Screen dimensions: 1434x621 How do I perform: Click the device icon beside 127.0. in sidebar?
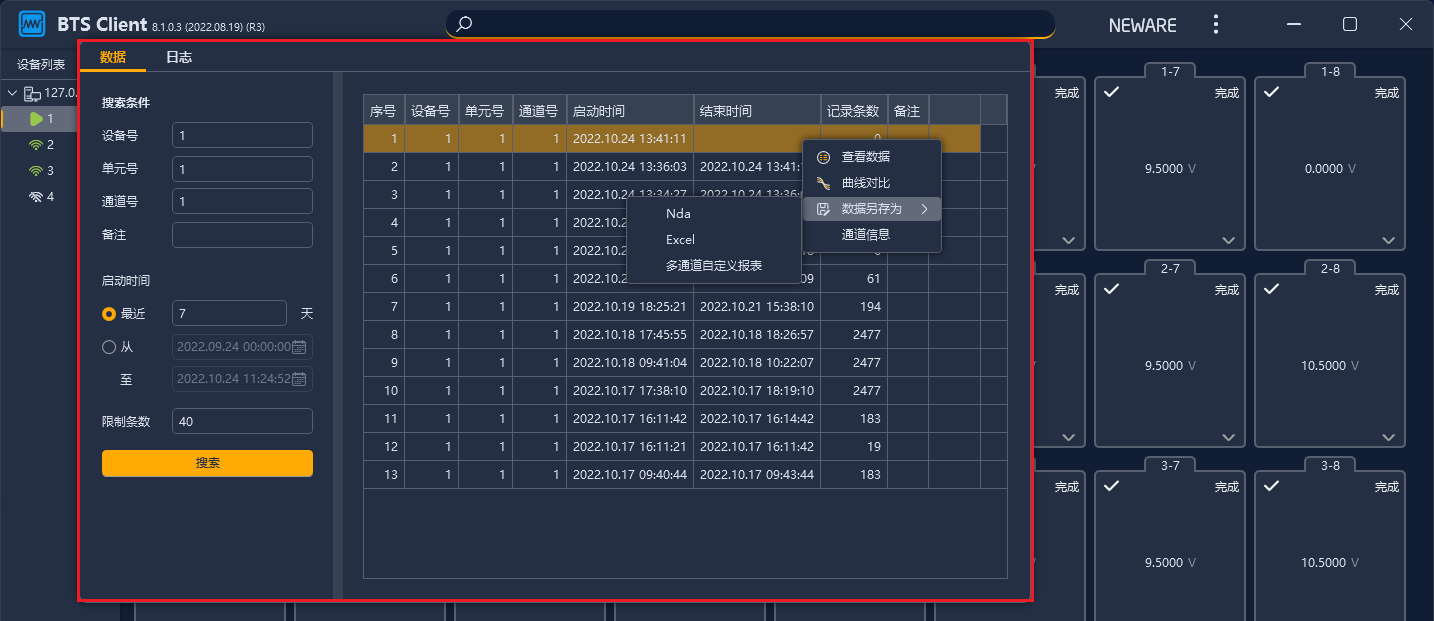coord(31,92)
